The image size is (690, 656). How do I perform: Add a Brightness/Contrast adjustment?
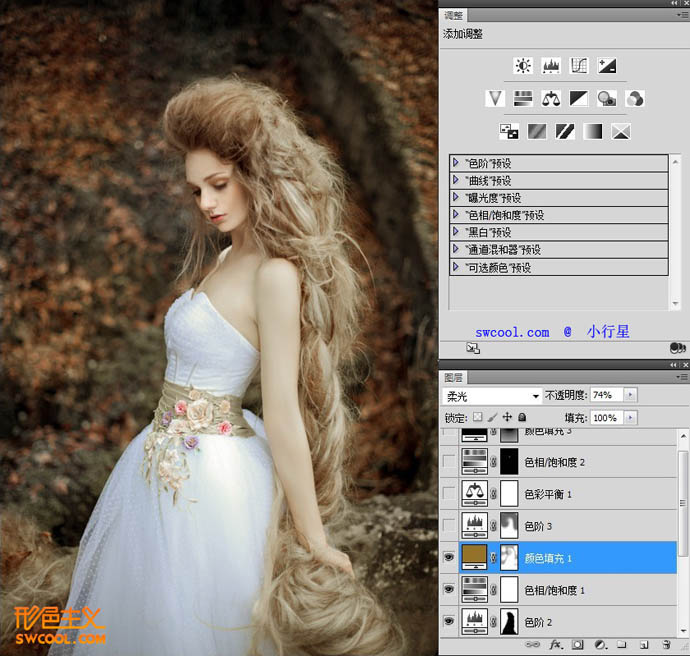pos(522,66)
